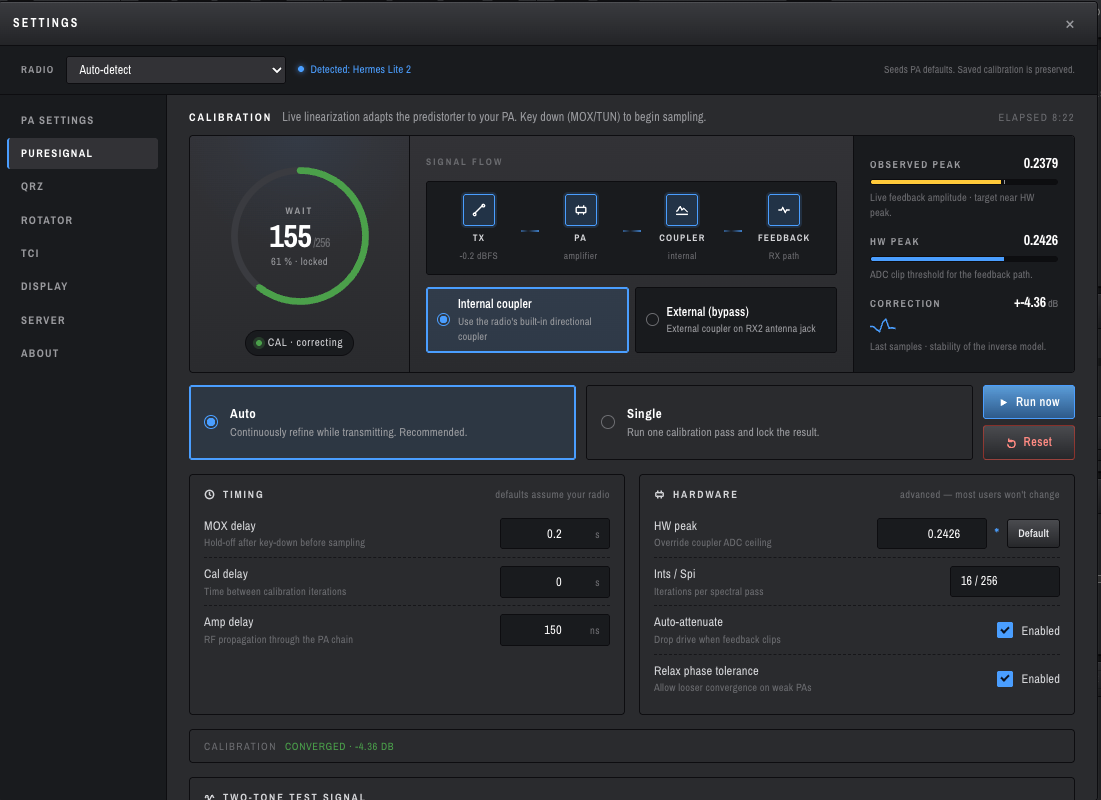
Task: Open the Radio Auto-detect dropdown
Action: point(176,70)
